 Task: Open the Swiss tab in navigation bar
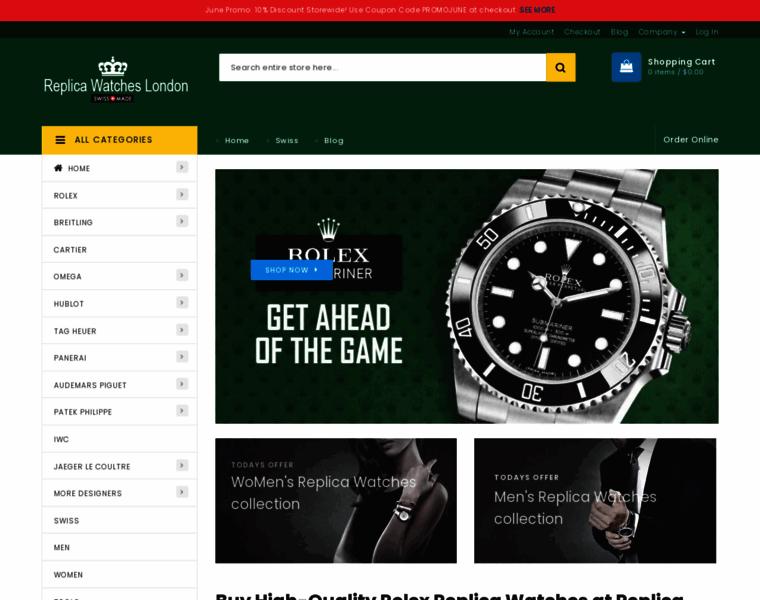287,141
